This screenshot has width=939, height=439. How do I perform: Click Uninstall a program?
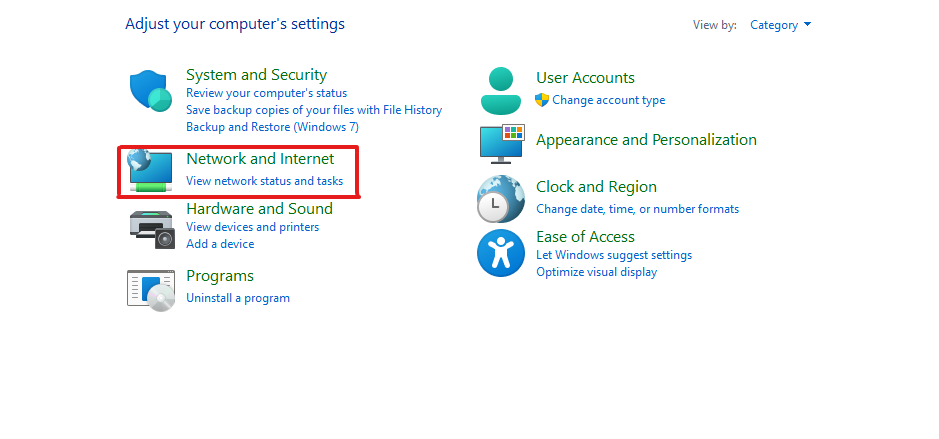[x=238, y=298]
